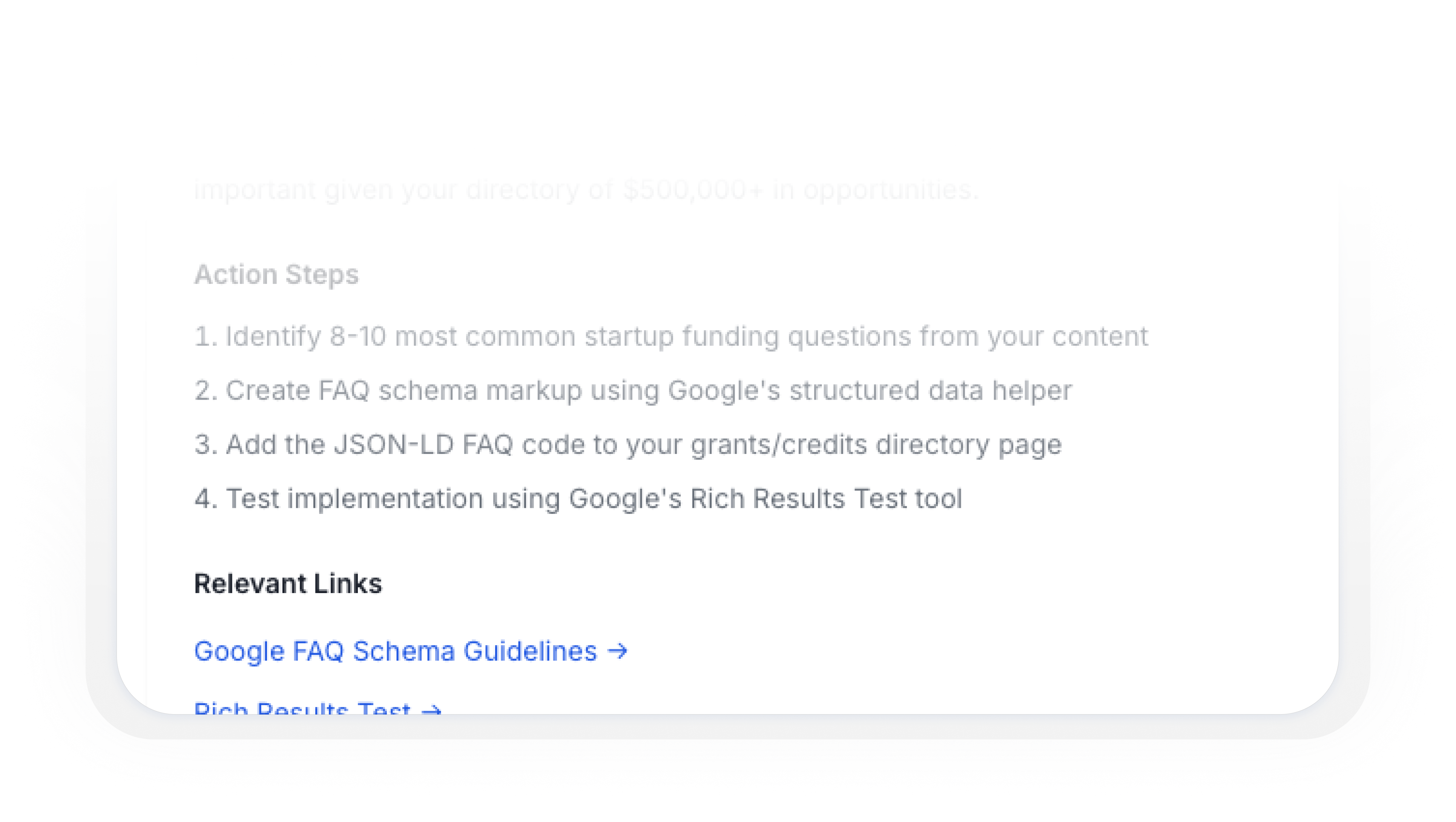Open the Rich Results Test link
The height and width of the screenshot is (822, 1456).
coord(302,708)
